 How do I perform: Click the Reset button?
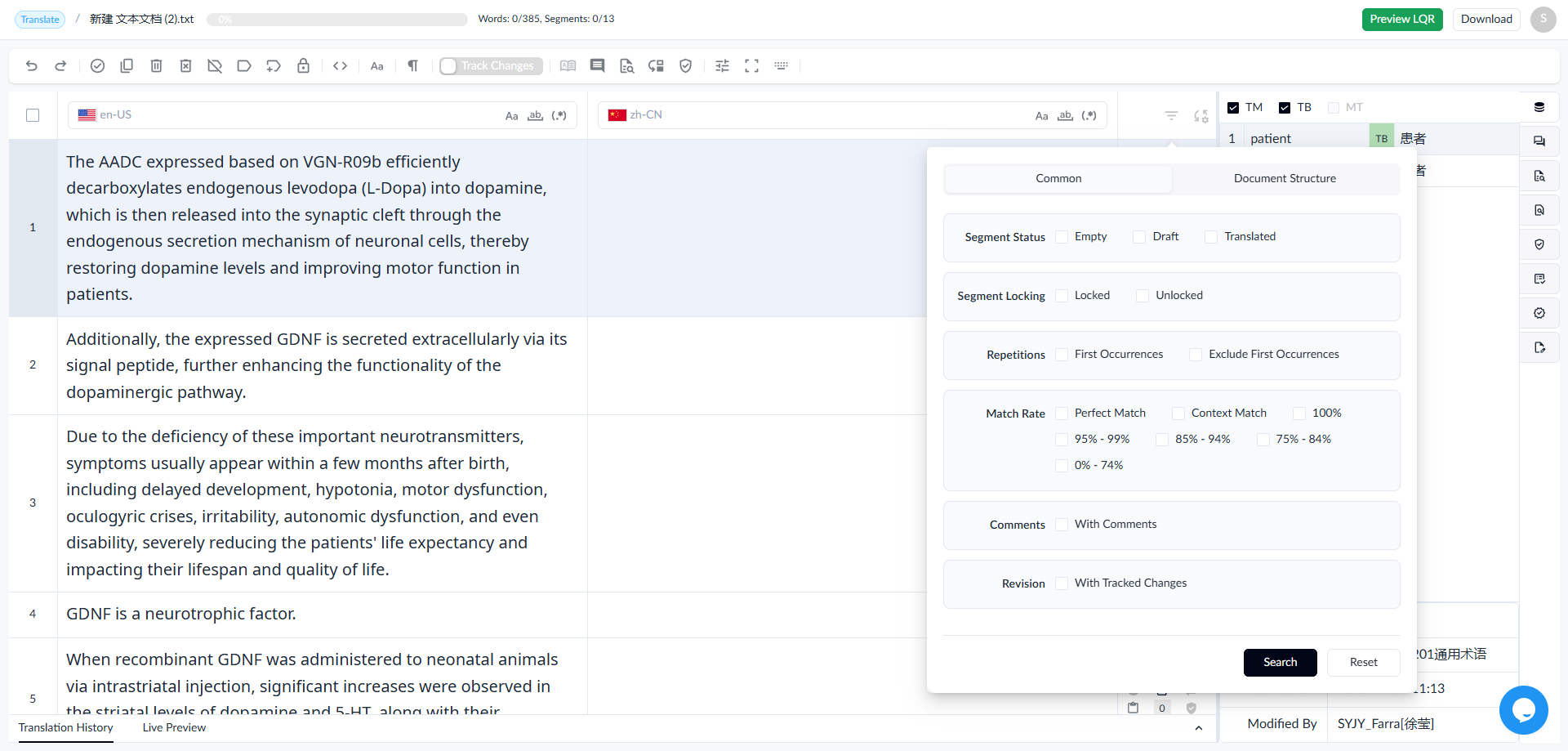tap(1363, 663)
